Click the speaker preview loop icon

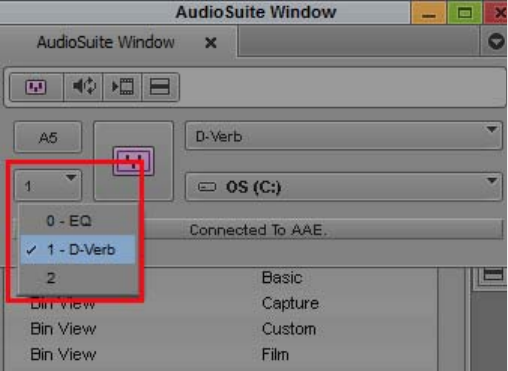point(84,87)
